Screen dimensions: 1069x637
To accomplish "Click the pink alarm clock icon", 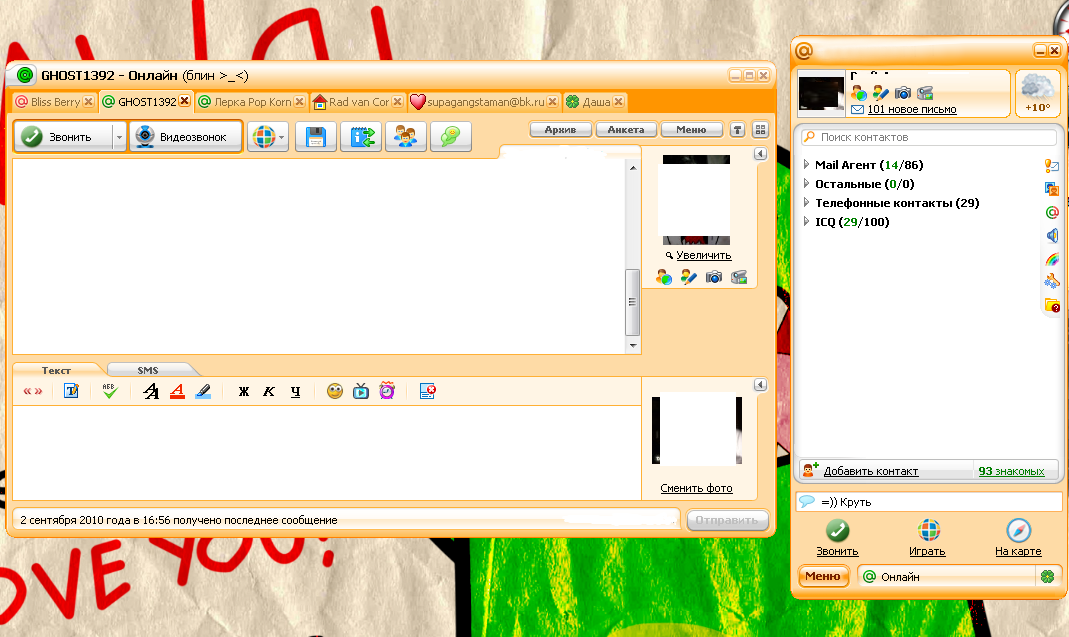I will (387, 391).
